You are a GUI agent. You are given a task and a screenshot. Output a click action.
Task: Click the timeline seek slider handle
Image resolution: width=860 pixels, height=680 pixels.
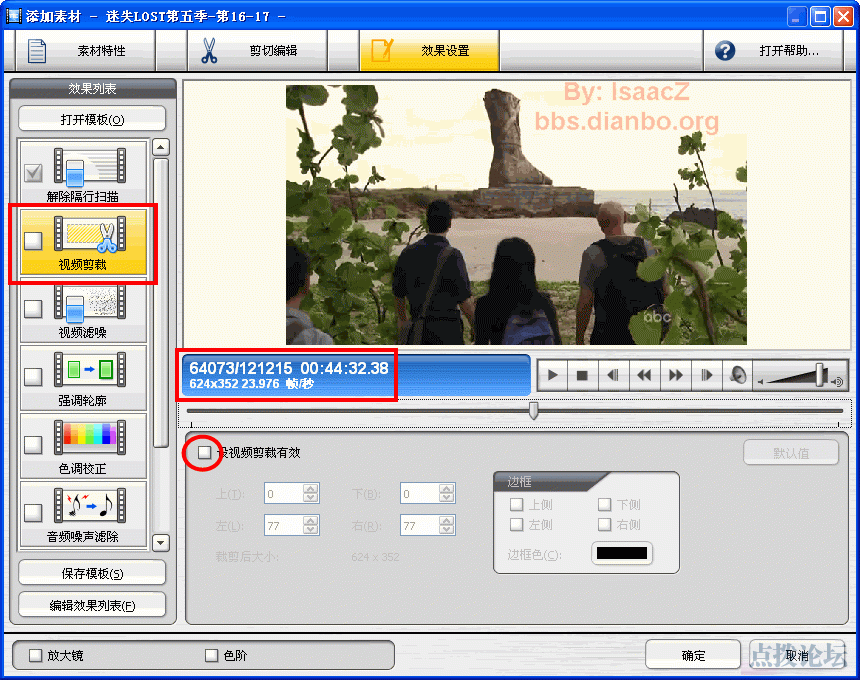coord(533,410)
